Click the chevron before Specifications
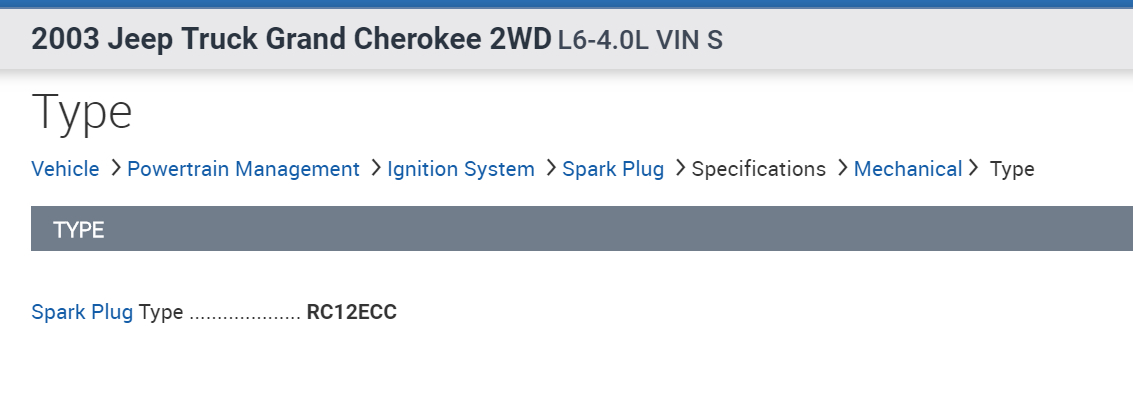Image resolution: width=1133 pixels, height=403 pixels. point(680,169)
